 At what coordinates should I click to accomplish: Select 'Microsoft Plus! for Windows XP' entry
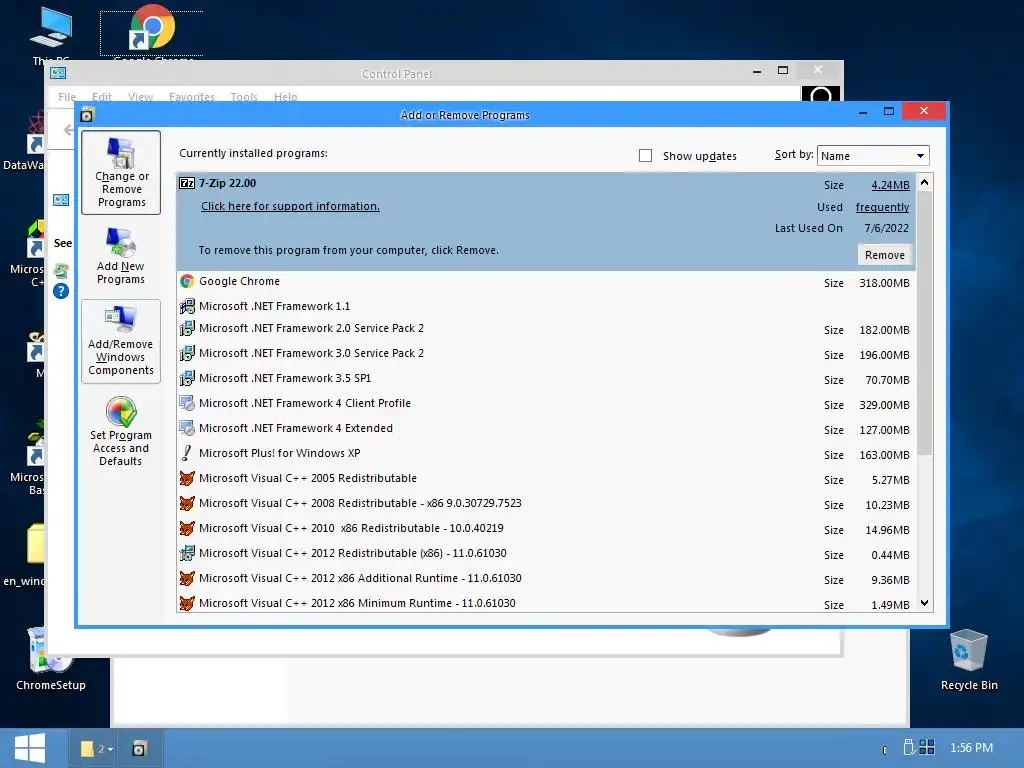280,453
